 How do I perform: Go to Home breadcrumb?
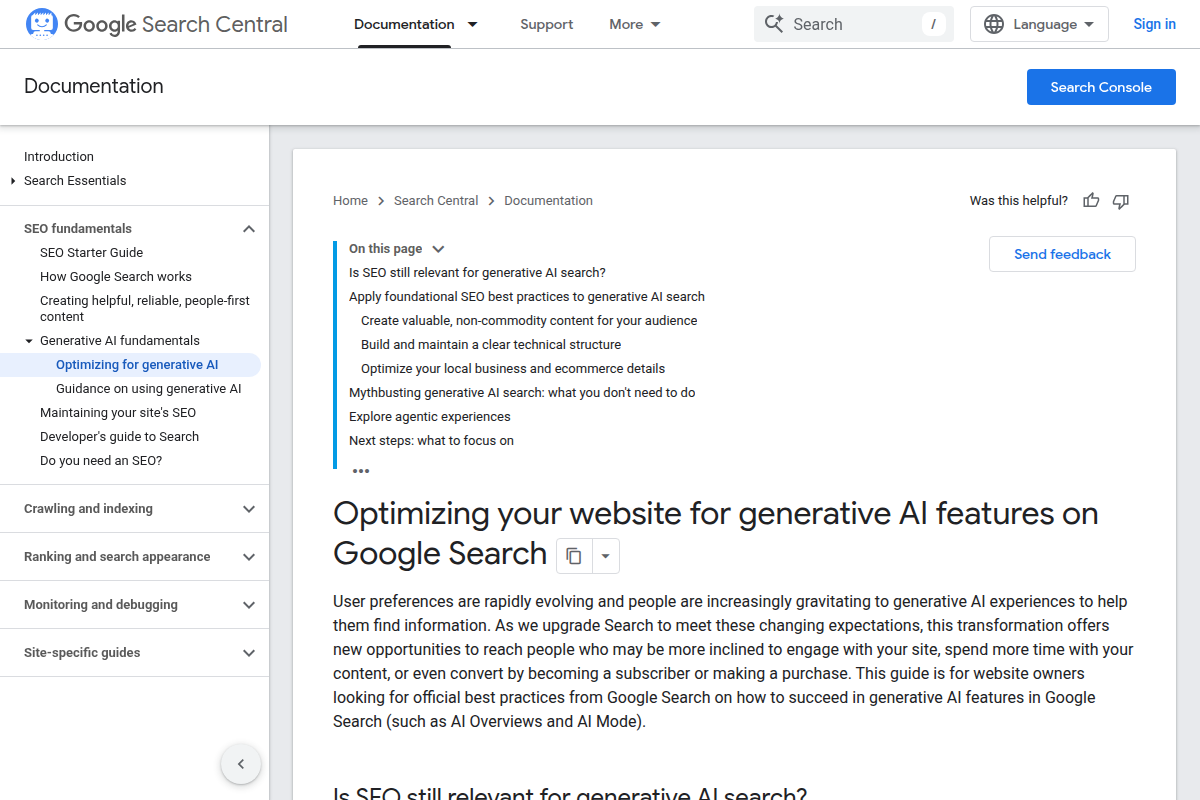351,201
